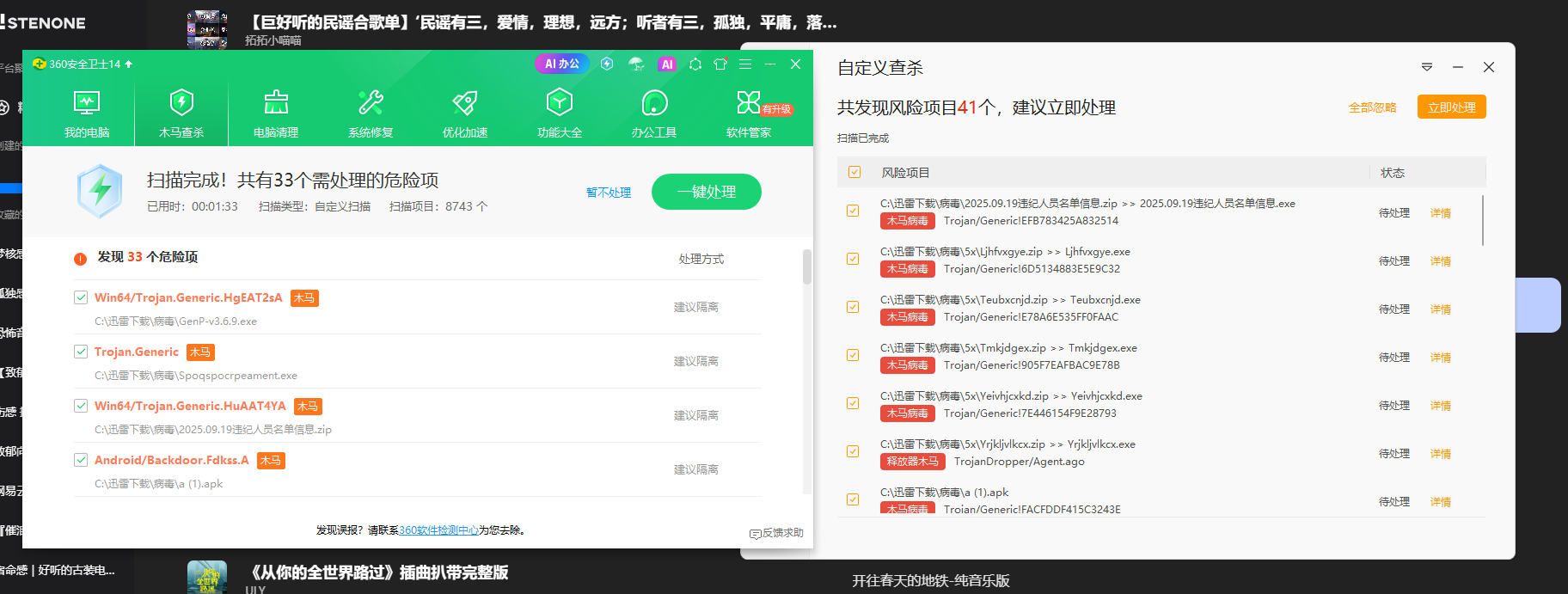Click the 反馈求助 feedback icon
The image size is (1568, 594).
pyautogui.click(x=755, y=534)
